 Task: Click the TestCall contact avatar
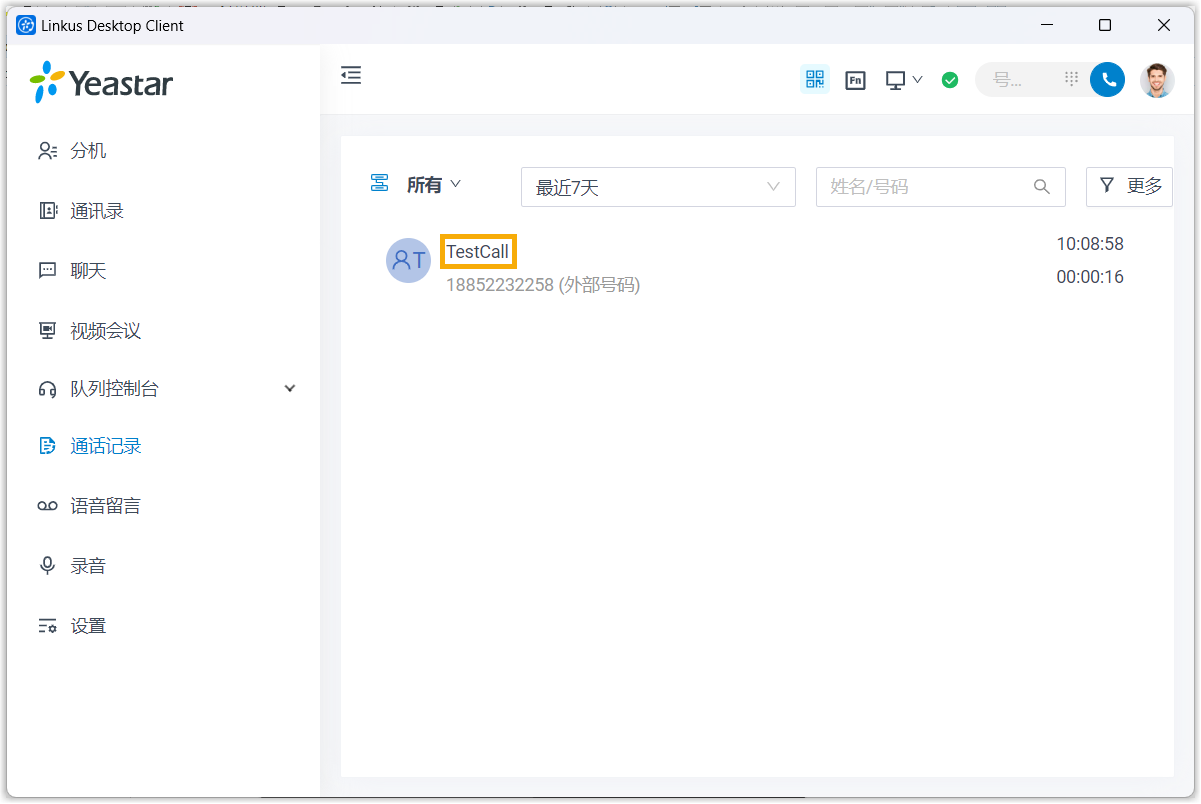[x=408, y=261]
